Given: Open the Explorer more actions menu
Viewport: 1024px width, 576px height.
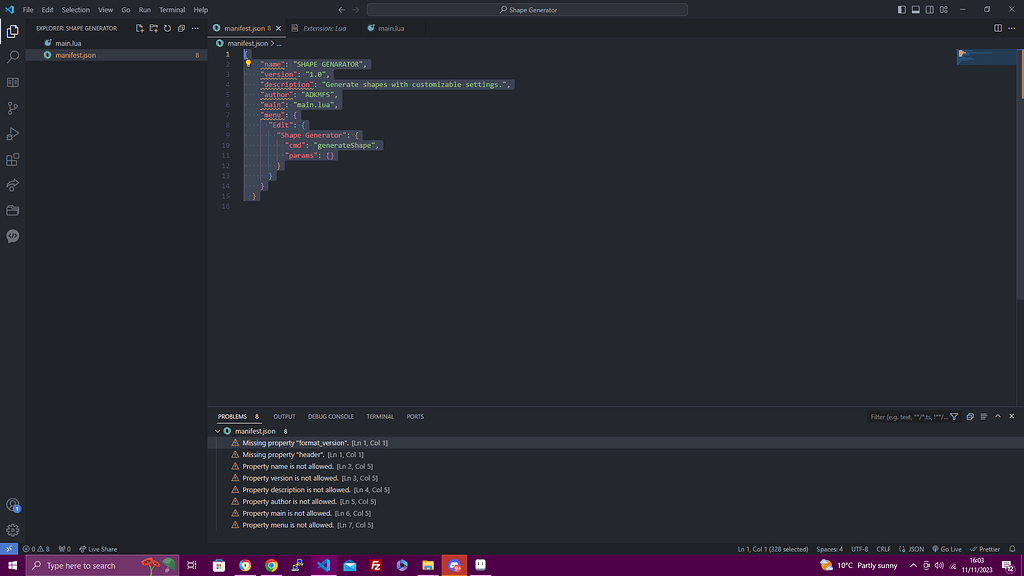Looking at the screenshot, I should coord(194,28).
